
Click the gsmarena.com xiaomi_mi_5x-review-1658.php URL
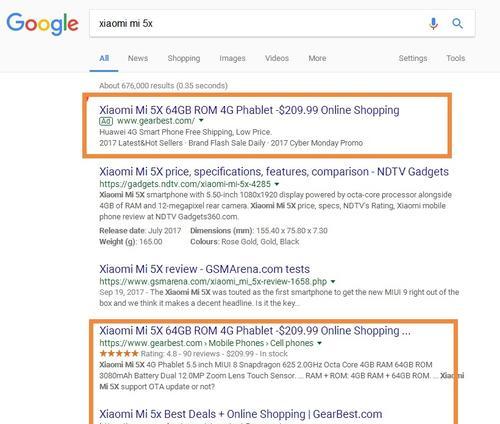pyautogui.click(x=213, y=281)
